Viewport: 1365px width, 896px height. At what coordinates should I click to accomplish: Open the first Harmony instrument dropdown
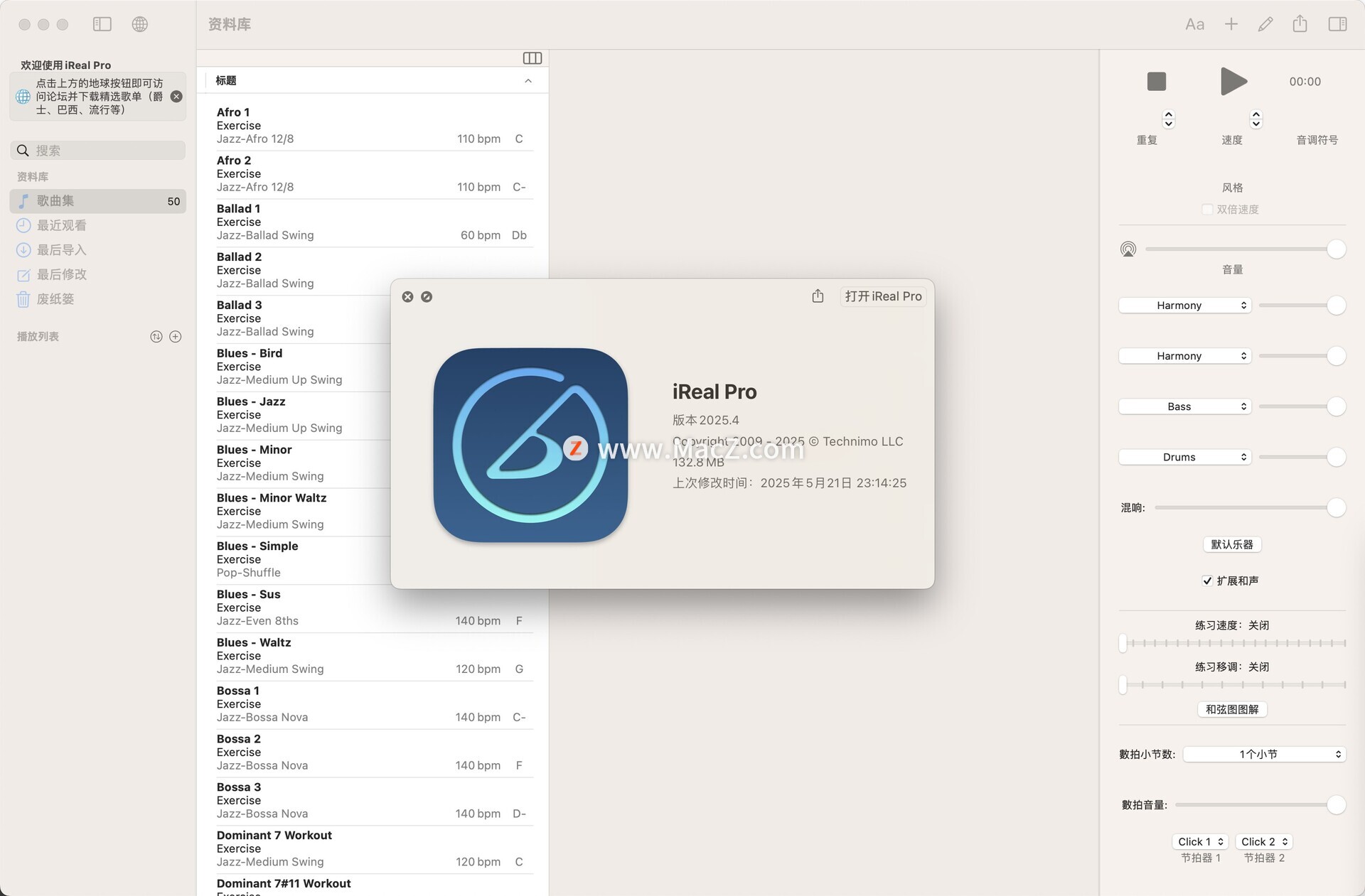(x=1185, y=306)
